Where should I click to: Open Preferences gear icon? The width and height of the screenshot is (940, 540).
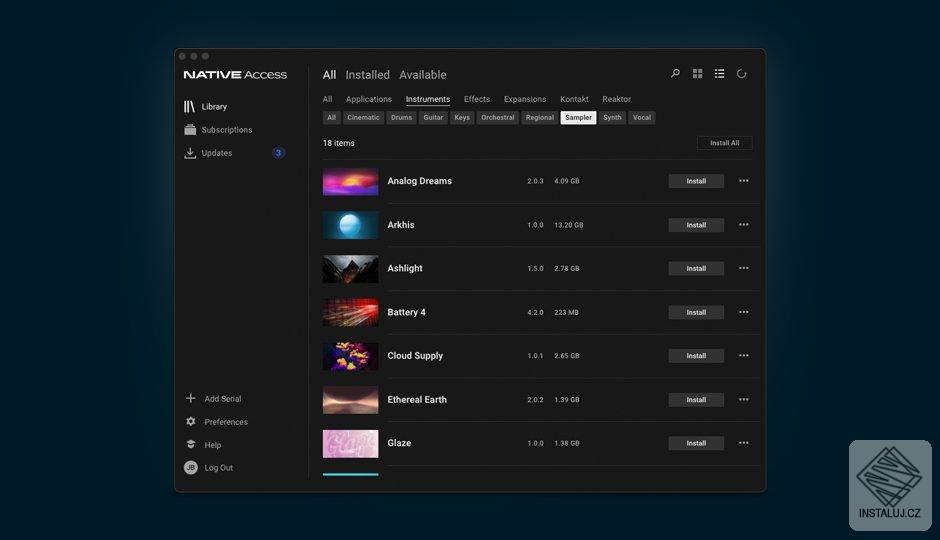[191, 421]
